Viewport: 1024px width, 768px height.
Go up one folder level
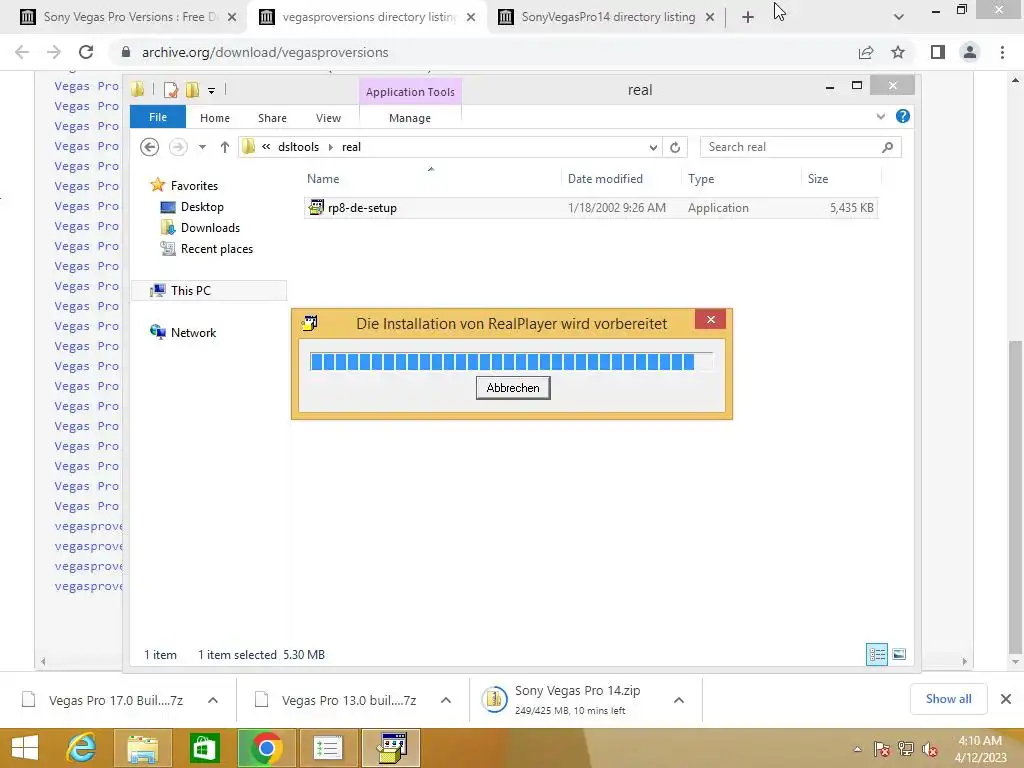click(x=225, y=147)
